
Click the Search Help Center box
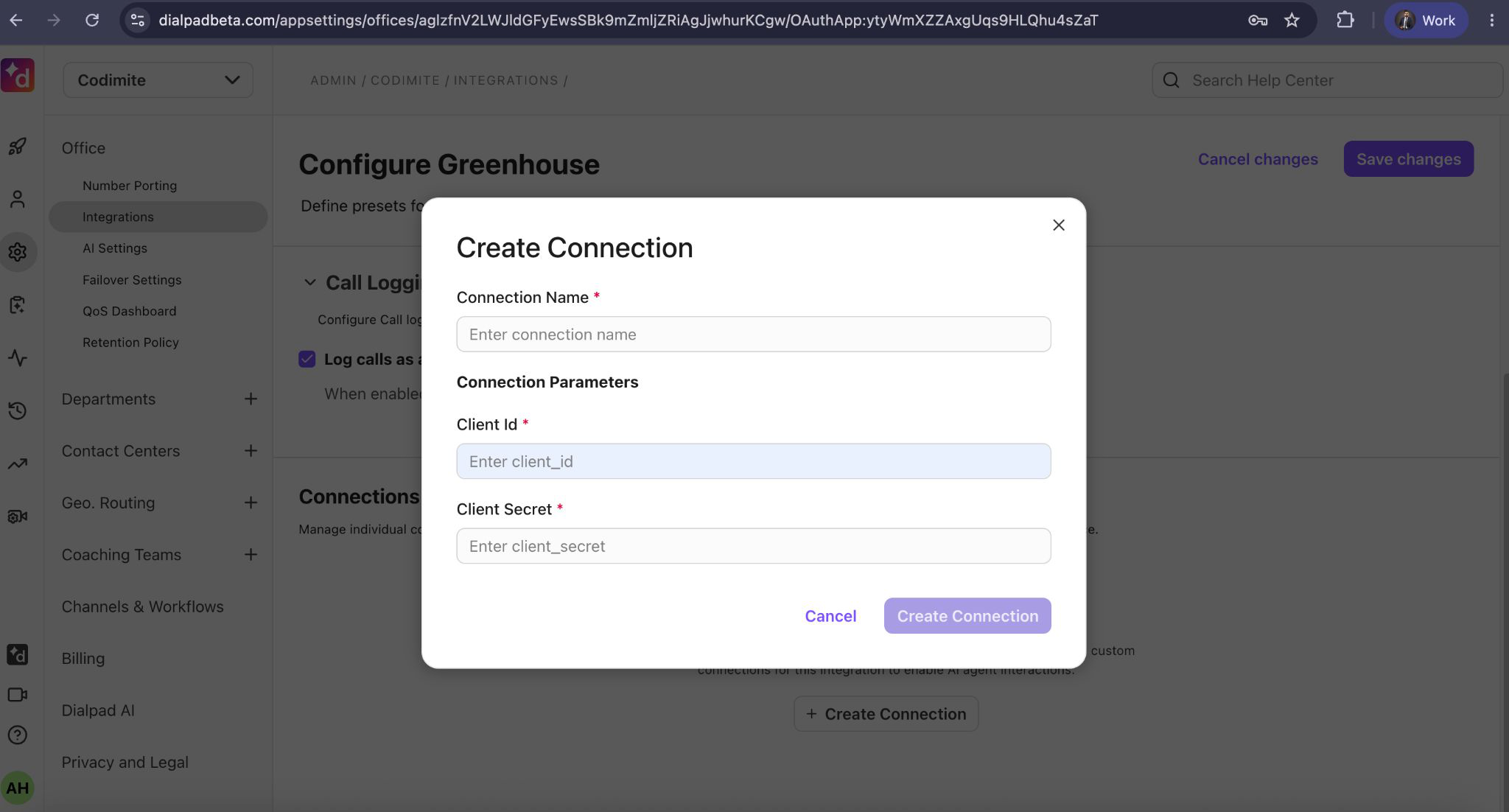tap(1328, 80)
